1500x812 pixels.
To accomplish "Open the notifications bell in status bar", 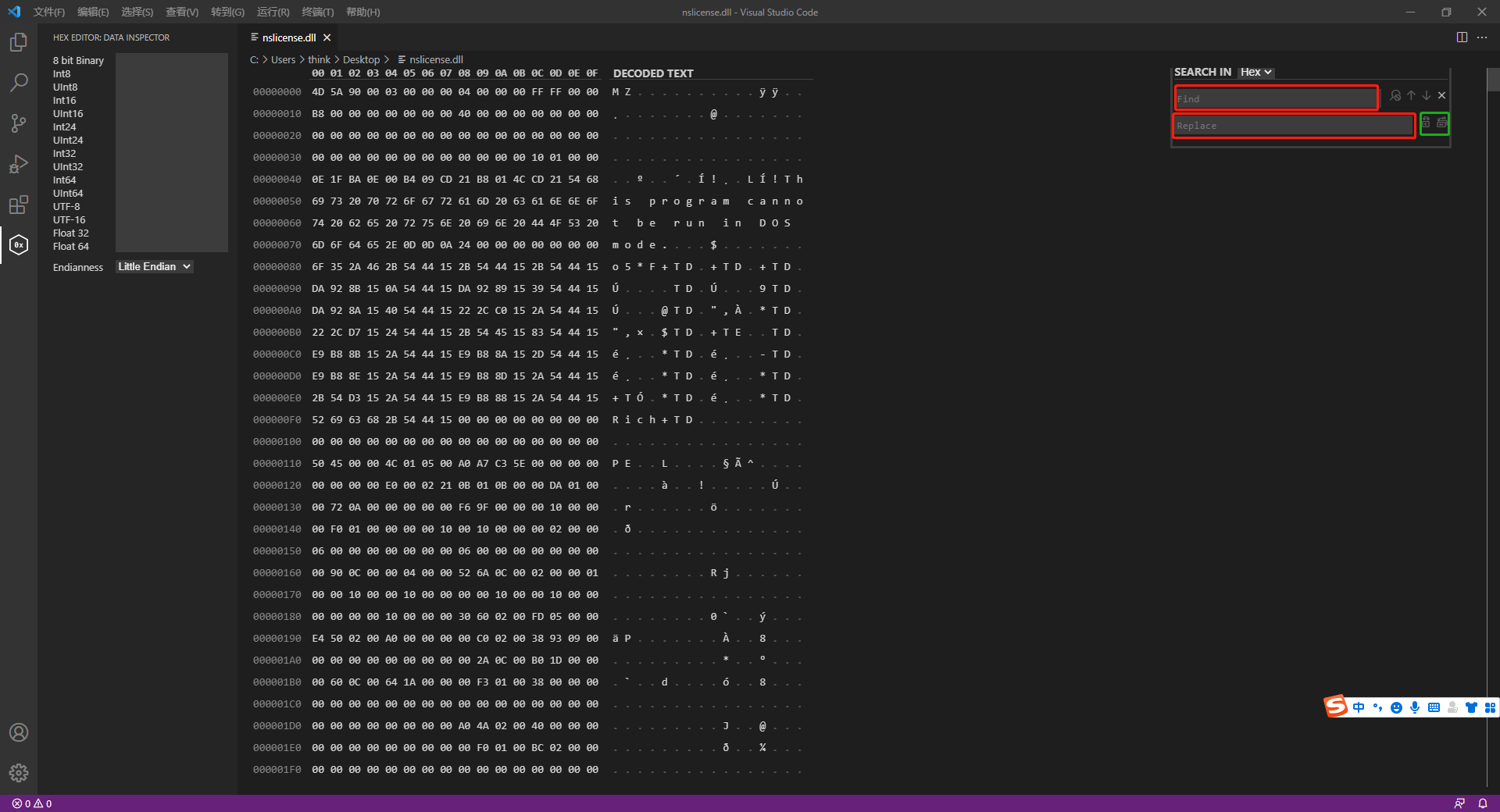I will point(1483,803).
